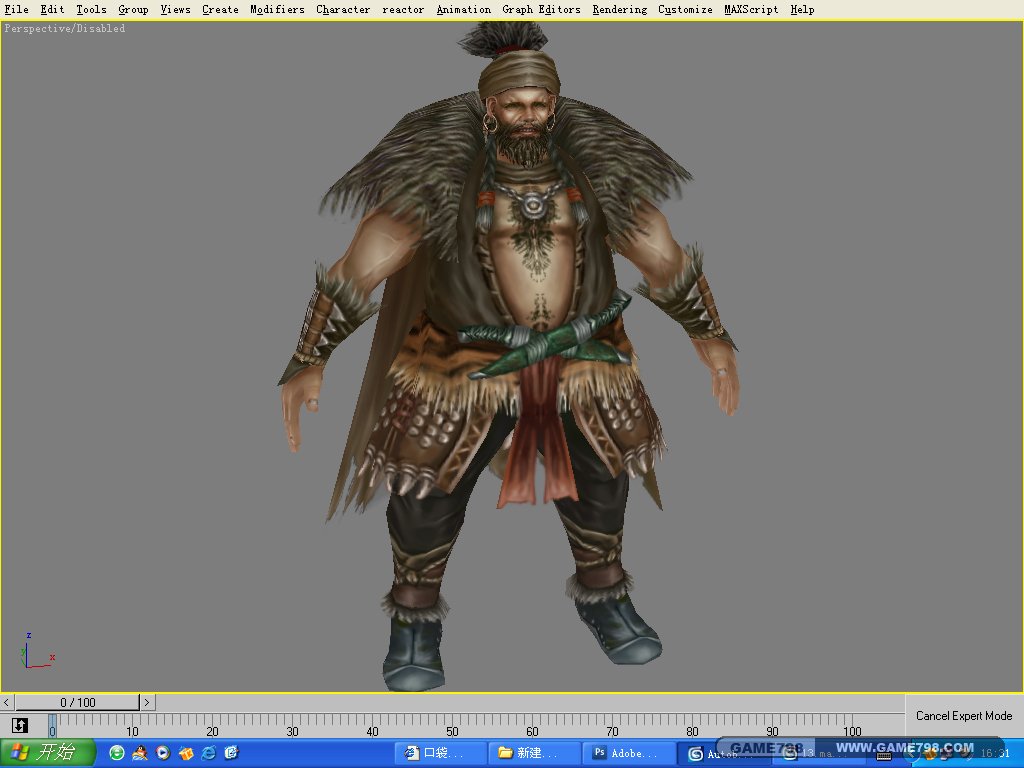This screenshot has height=768, width=1024.
Task: Step time slider back with left arrow
Action: click(x=7, y=703)
